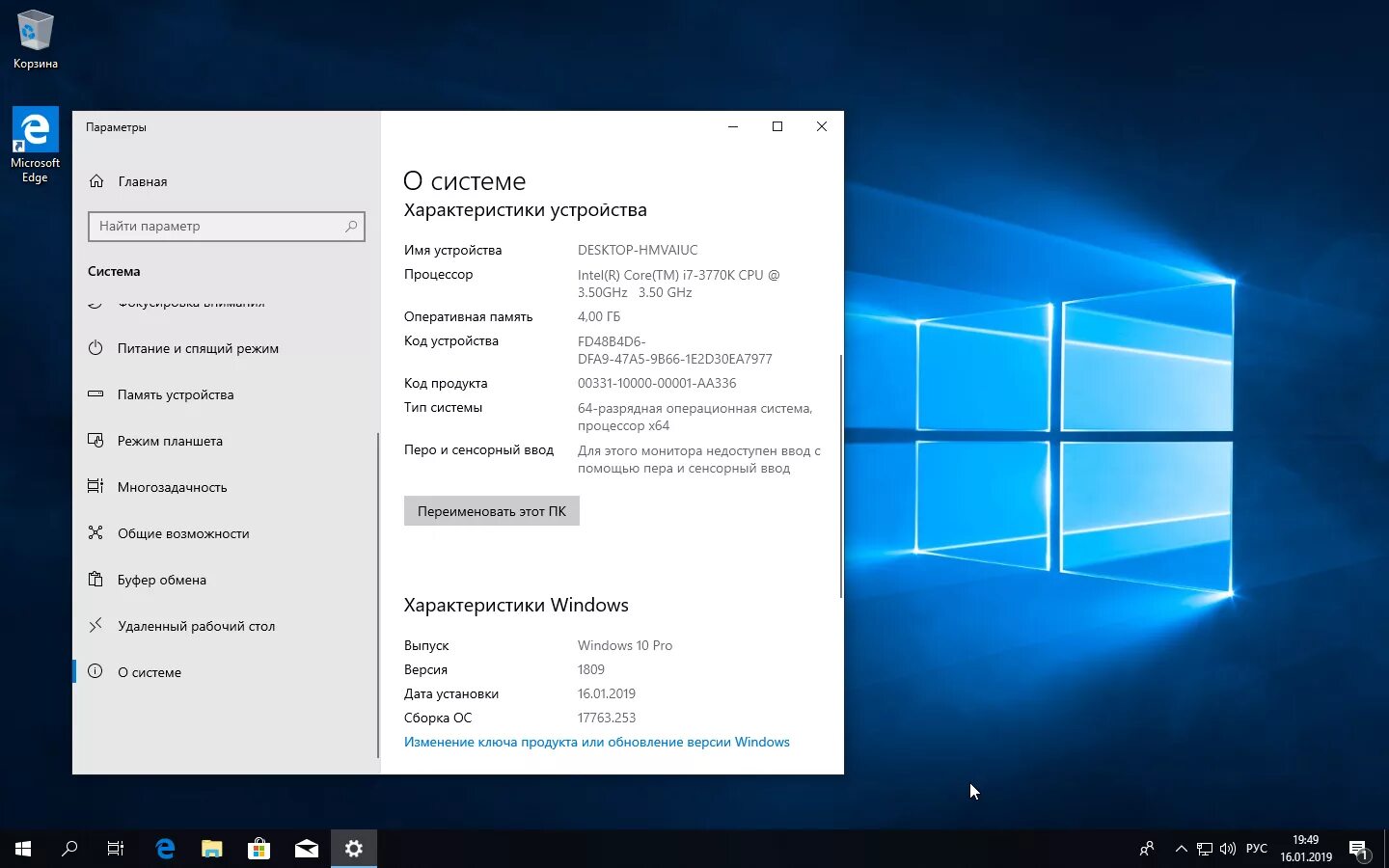Open the Mail app from the taskbar

pyautogui.click(x=307, y=849)
